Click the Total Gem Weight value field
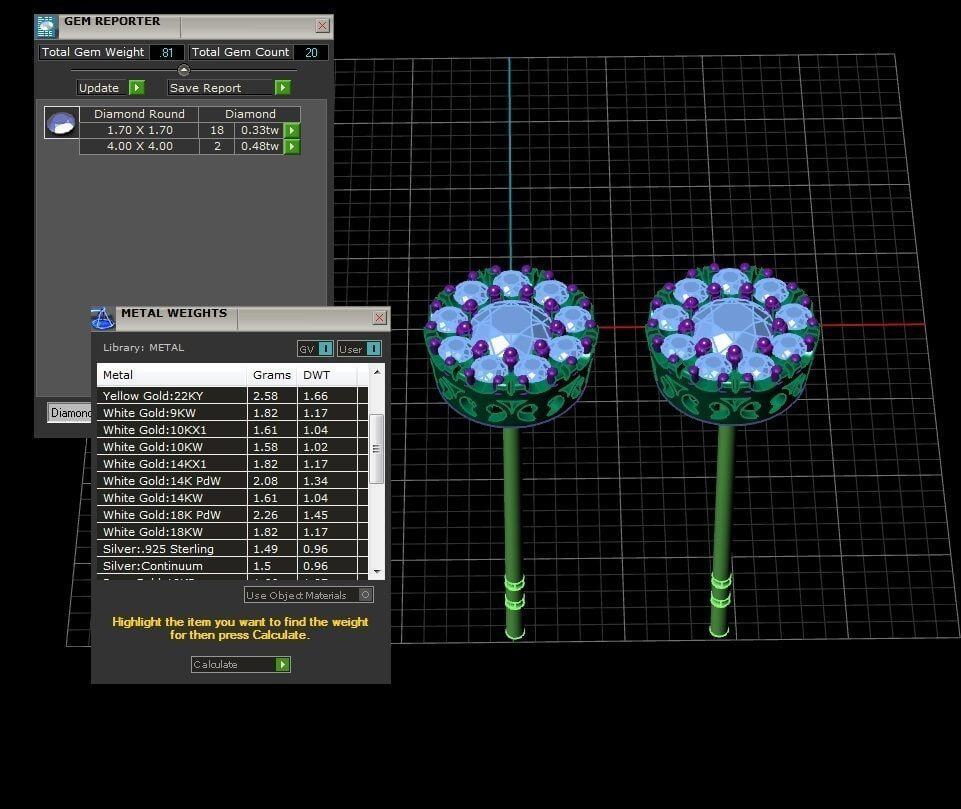The image size is (961, 809). (x=167, y=52)
